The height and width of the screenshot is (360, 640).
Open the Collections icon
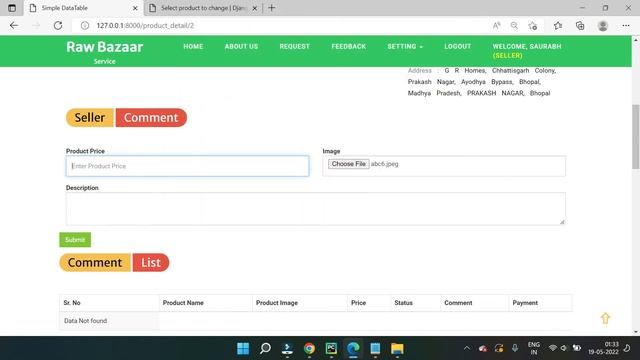point(580,25)
